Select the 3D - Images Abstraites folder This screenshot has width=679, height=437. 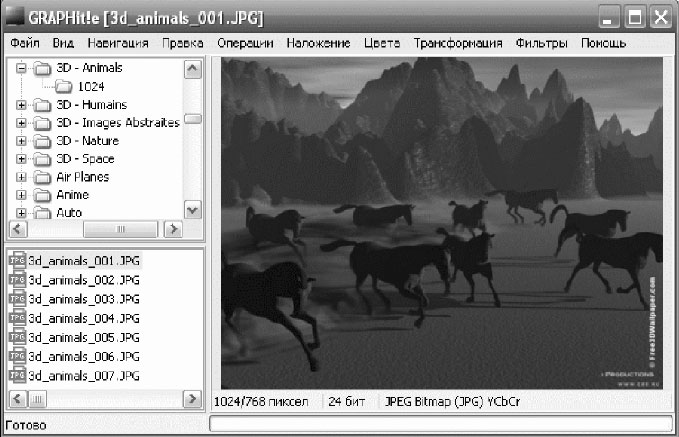coord(117,123)
